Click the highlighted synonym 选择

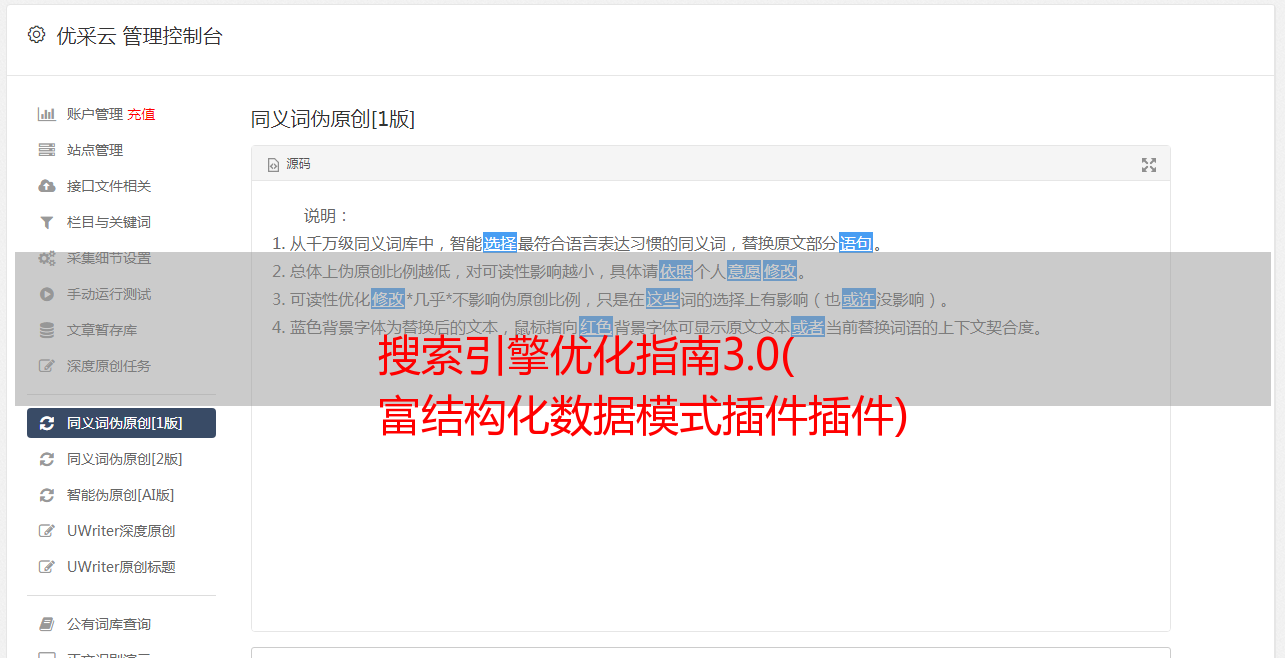click(x=500, y=243)
